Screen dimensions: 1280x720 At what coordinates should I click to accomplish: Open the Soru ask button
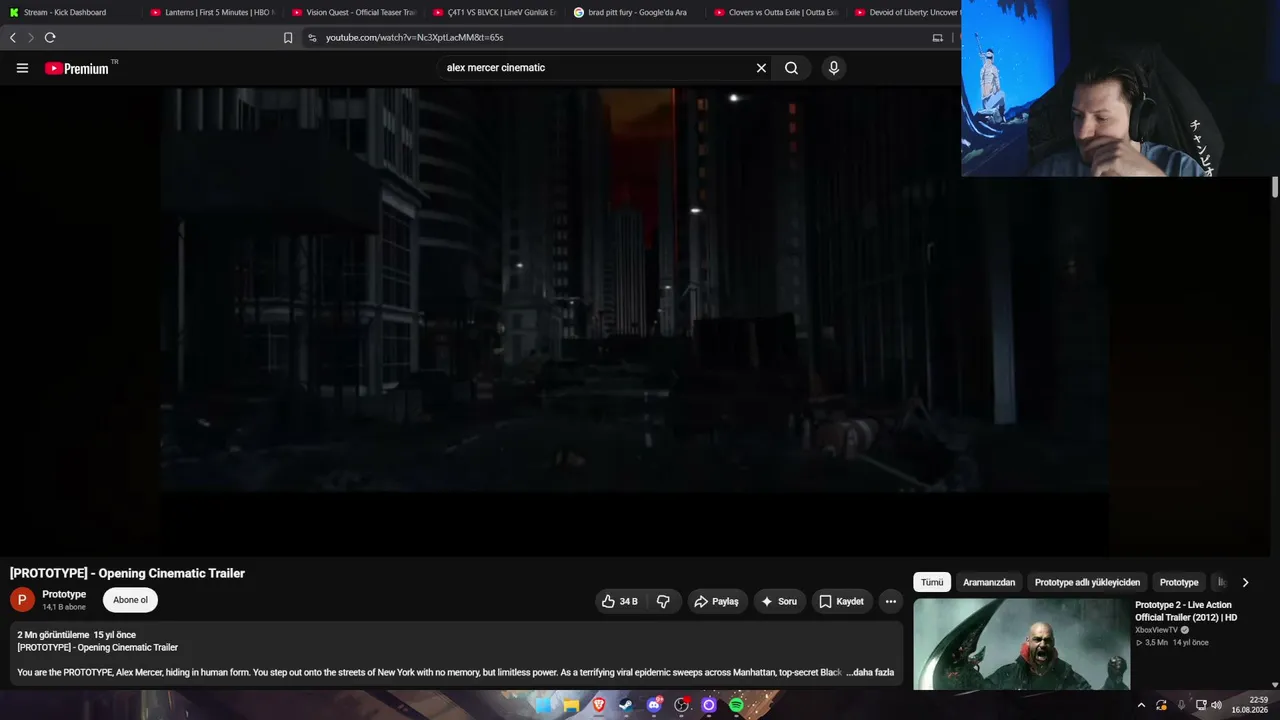click(779, 601)
